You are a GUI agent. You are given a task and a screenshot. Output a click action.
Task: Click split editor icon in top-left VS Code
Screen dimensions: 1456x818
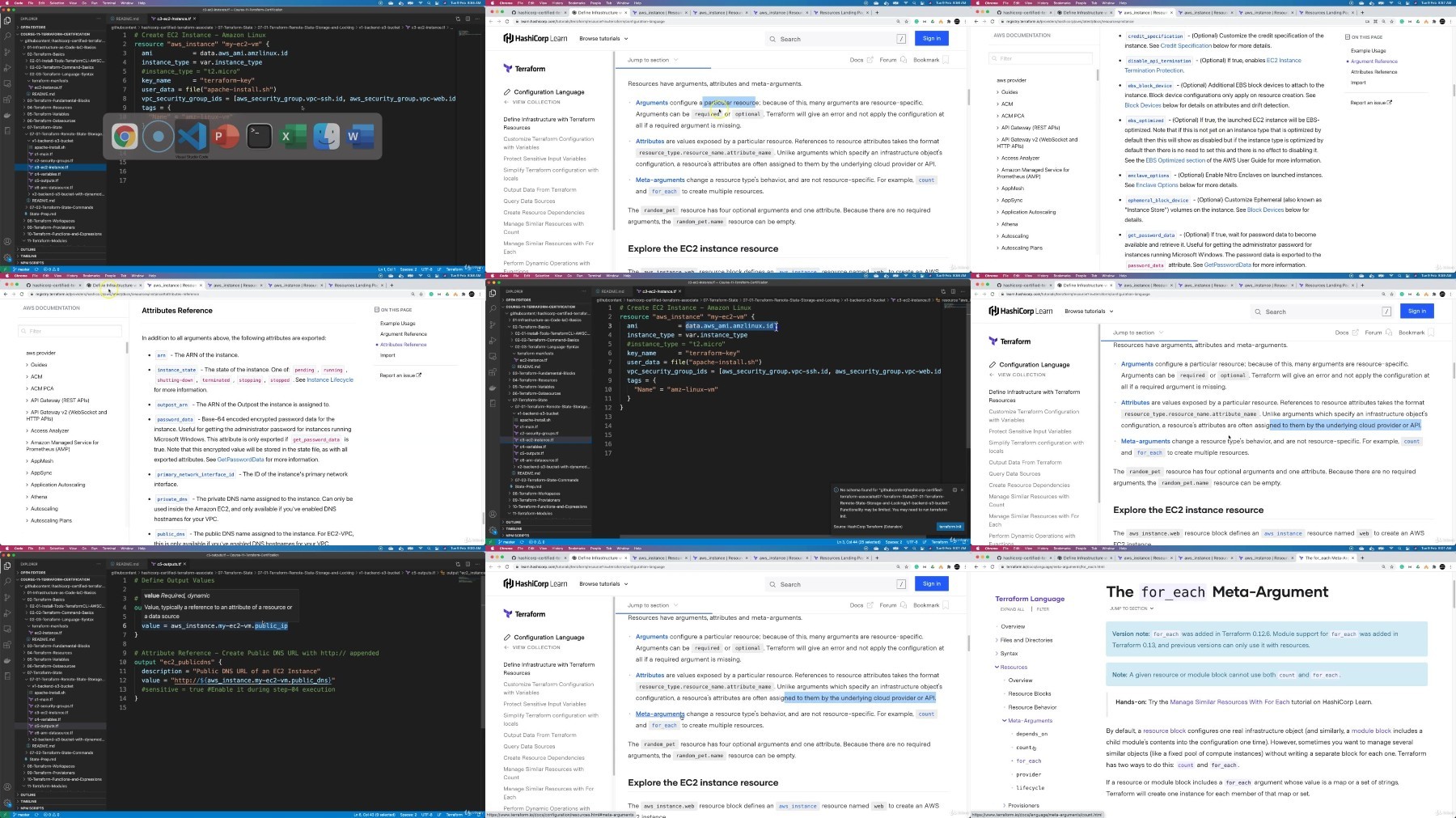click(x=466, y=19)
